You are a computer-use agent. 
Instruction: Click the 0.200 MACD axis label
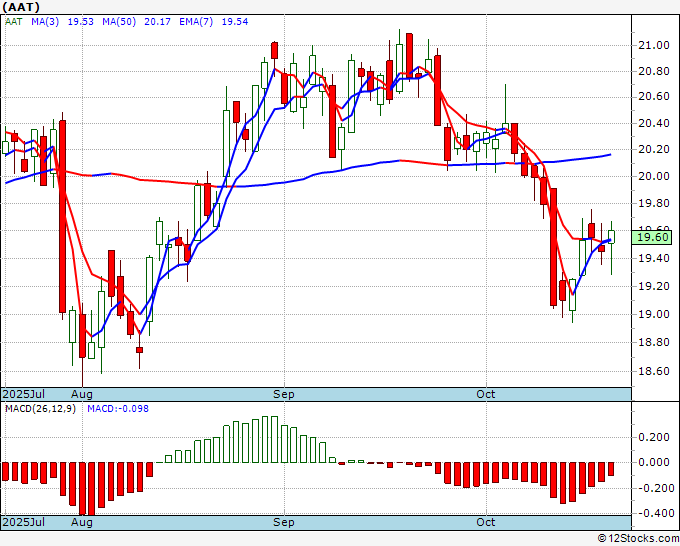[654, 437]
